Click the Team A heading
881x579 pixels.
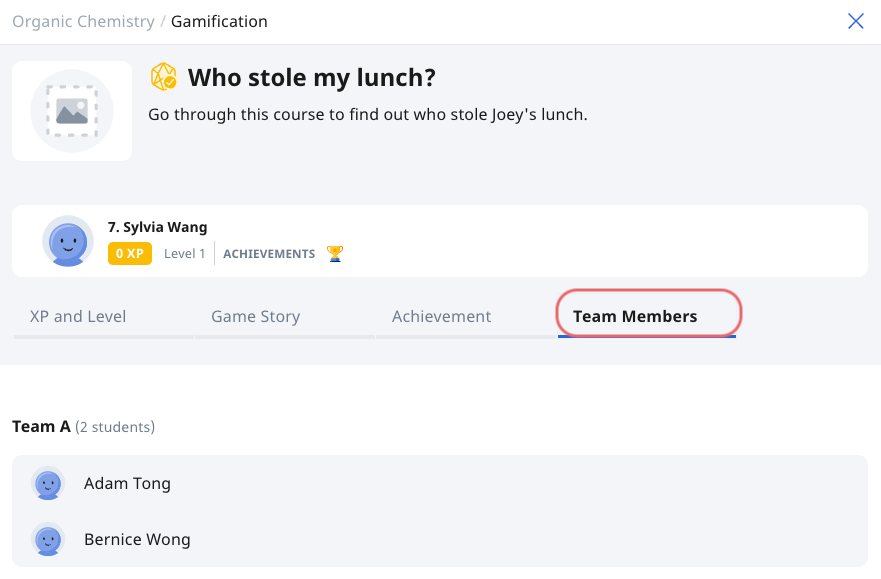tap(41, 427)
